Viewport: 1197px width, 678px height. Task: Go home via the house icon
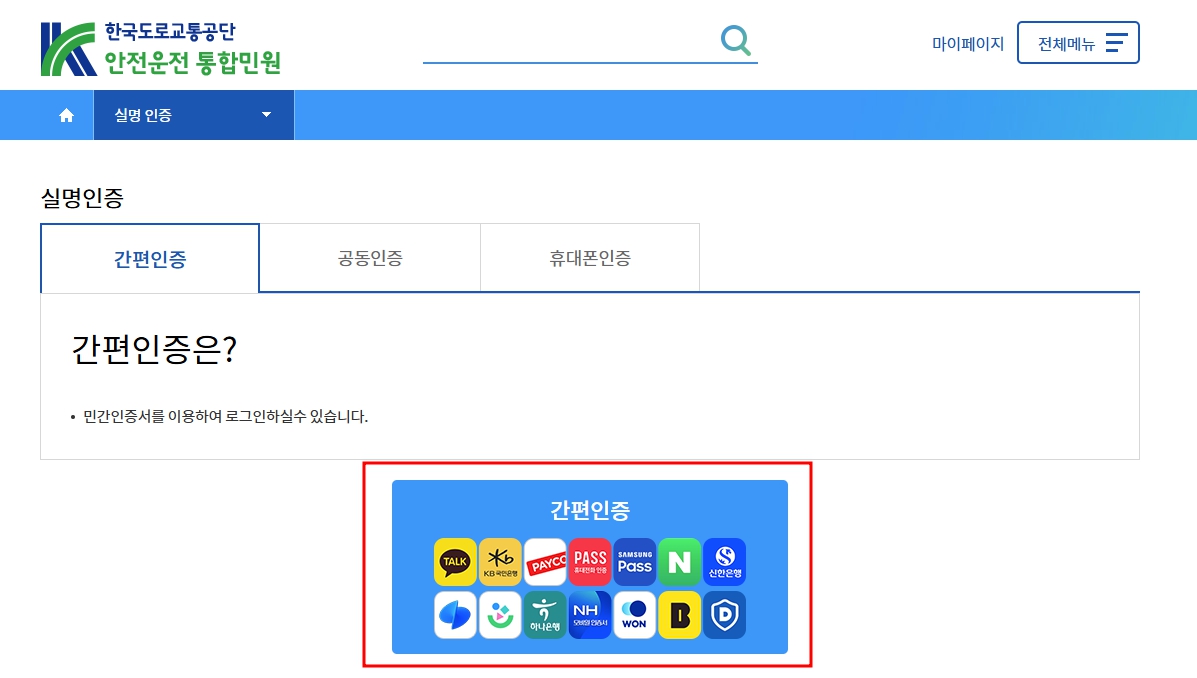[66, 115]
